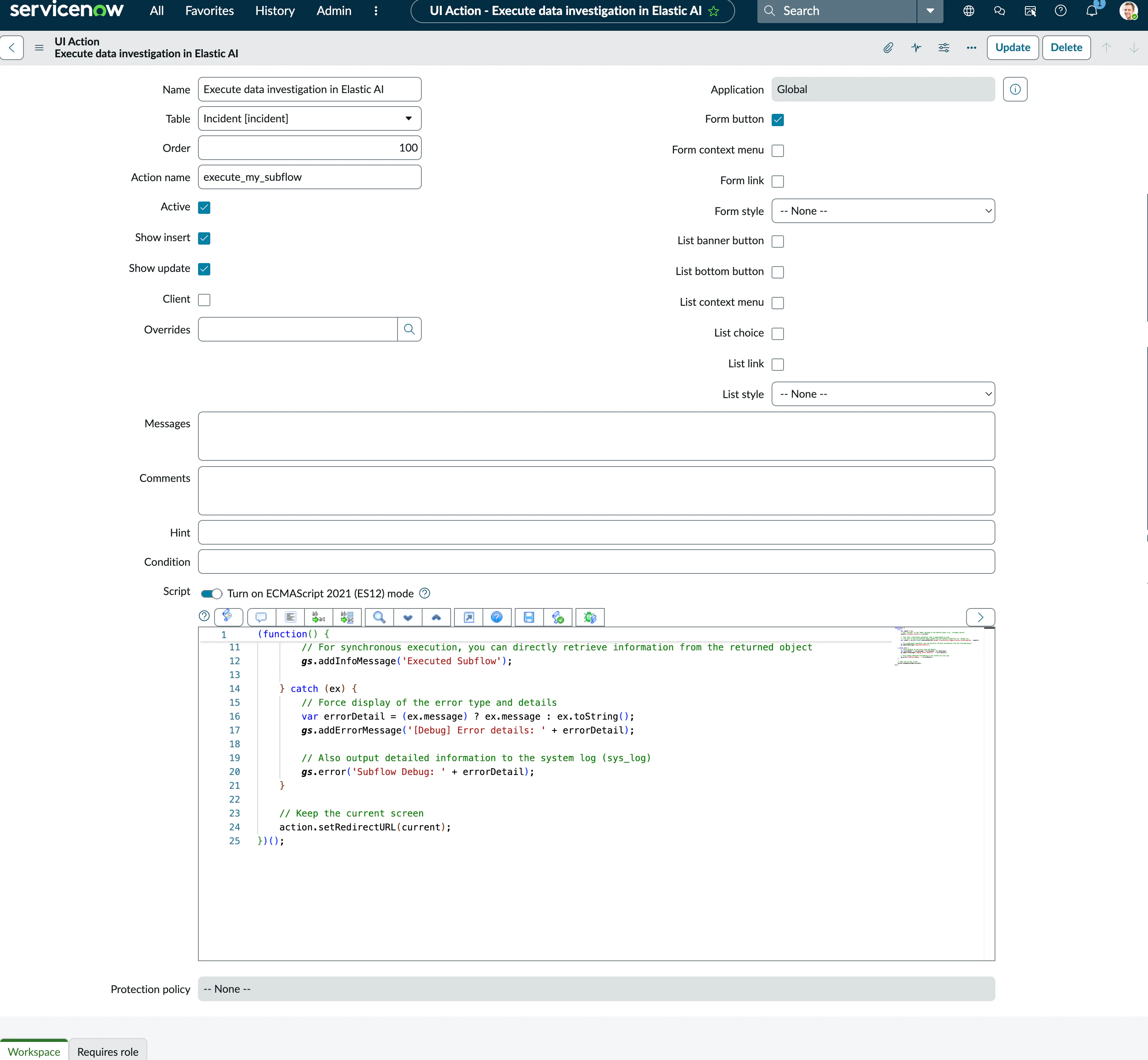
Task: Click the Replace All icon in script toolbar
Action: (347, 617)
